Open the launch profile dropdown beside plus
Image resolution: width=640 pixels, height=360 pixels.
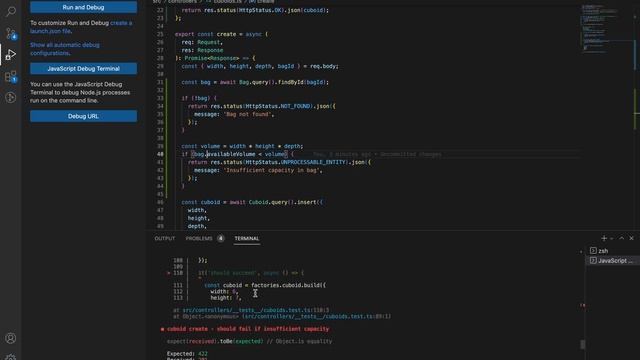point(611,238)
